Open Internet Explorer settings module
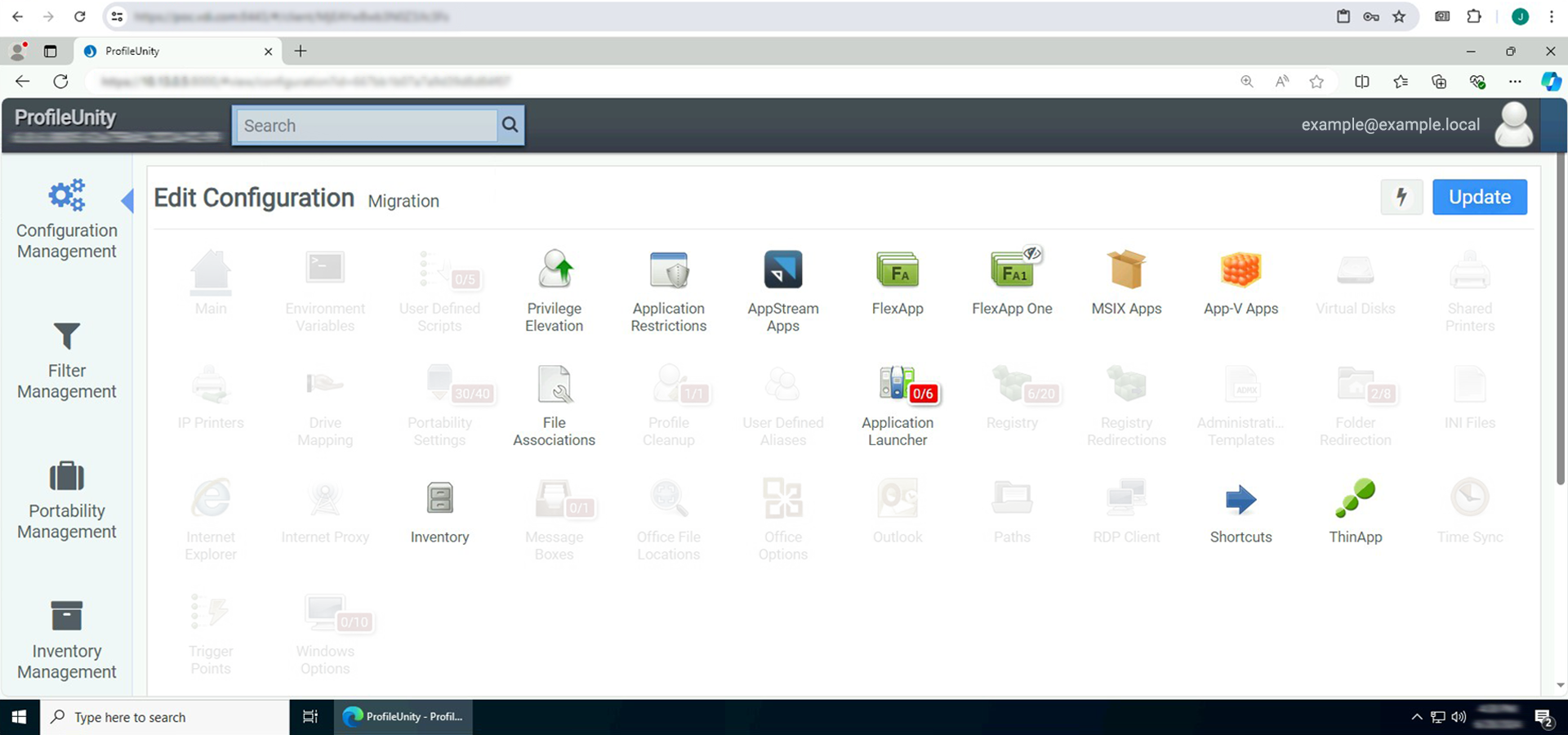This screenshot has width=1568, height=735. pyautogui.click(x=211, y=520)
